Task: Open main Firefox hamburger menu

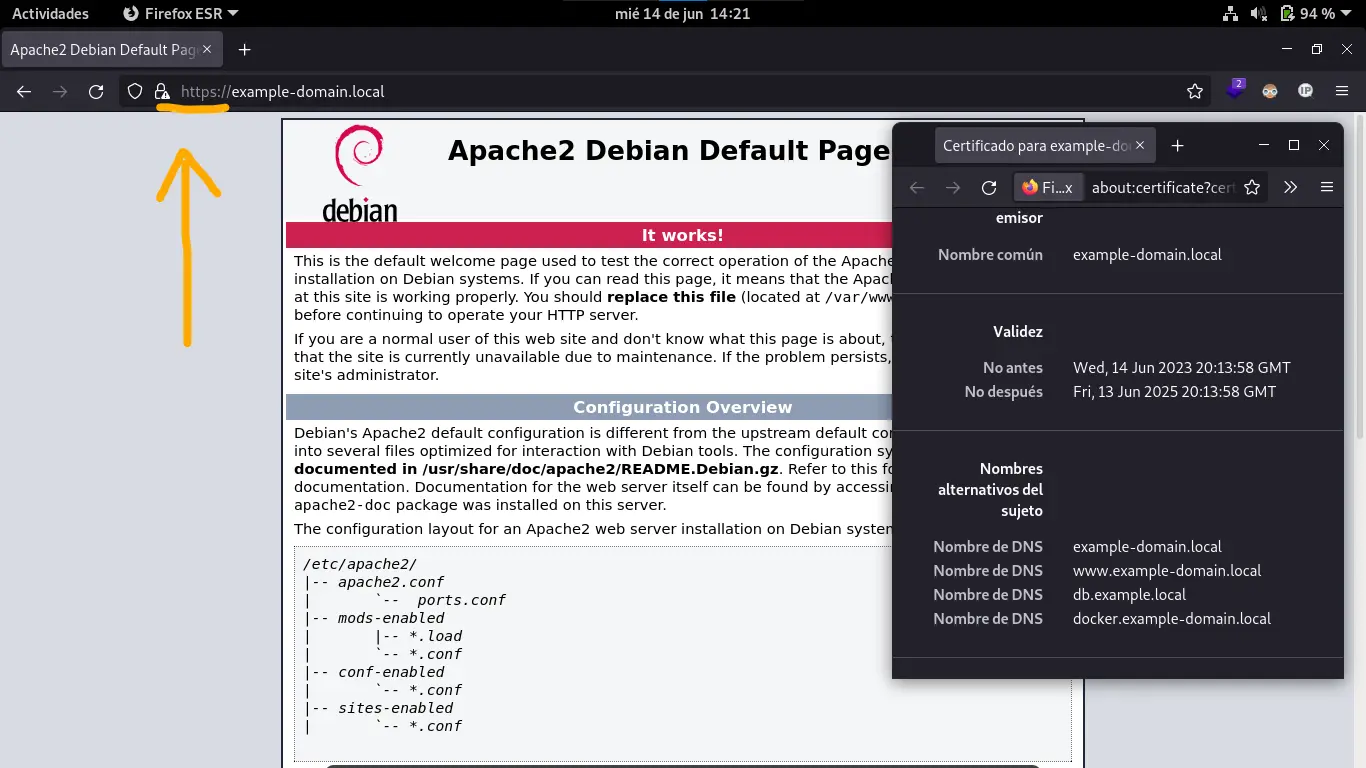Action: pos(1342,91)
